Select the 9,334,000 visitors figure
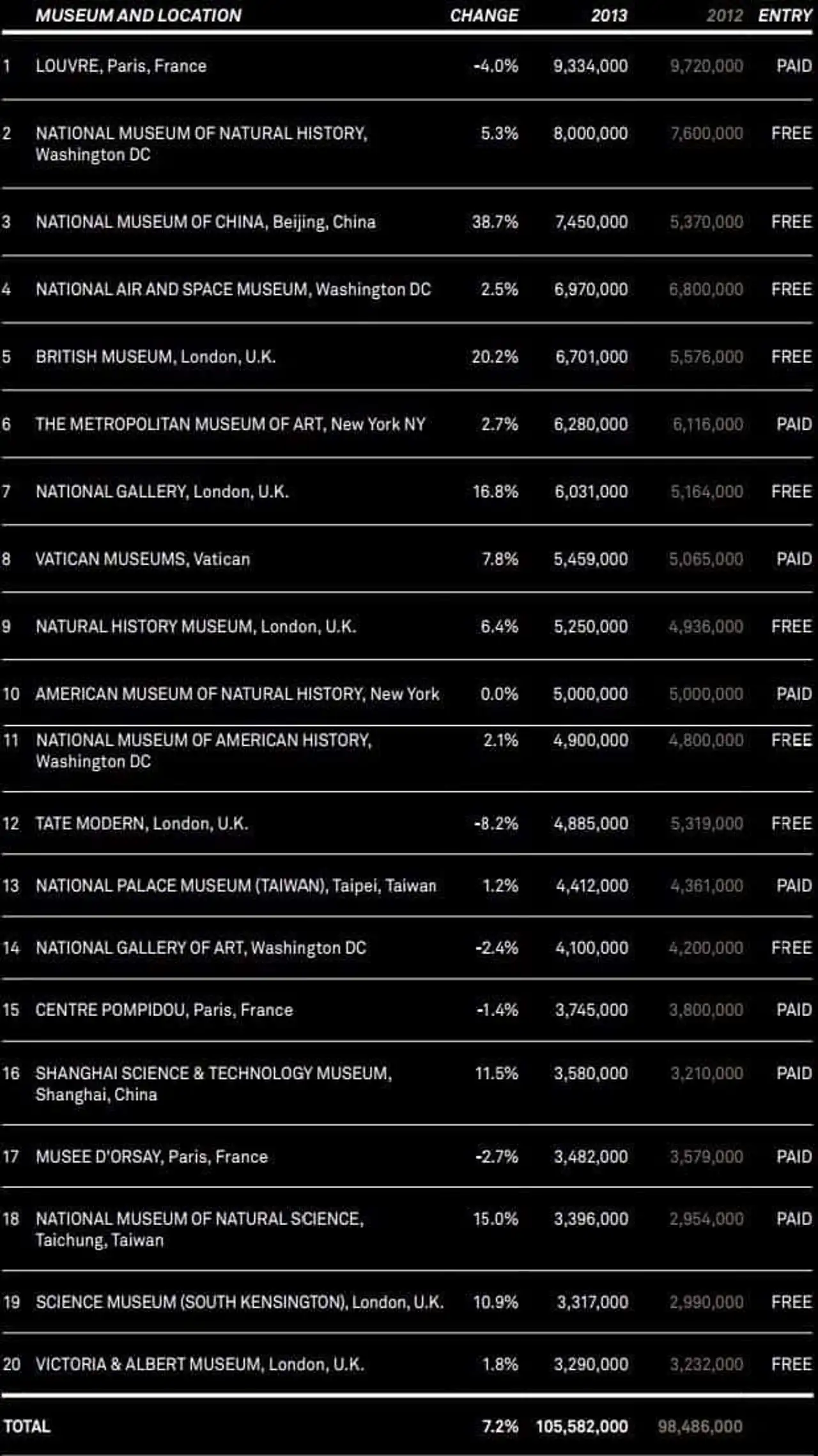 coord(590,66)
